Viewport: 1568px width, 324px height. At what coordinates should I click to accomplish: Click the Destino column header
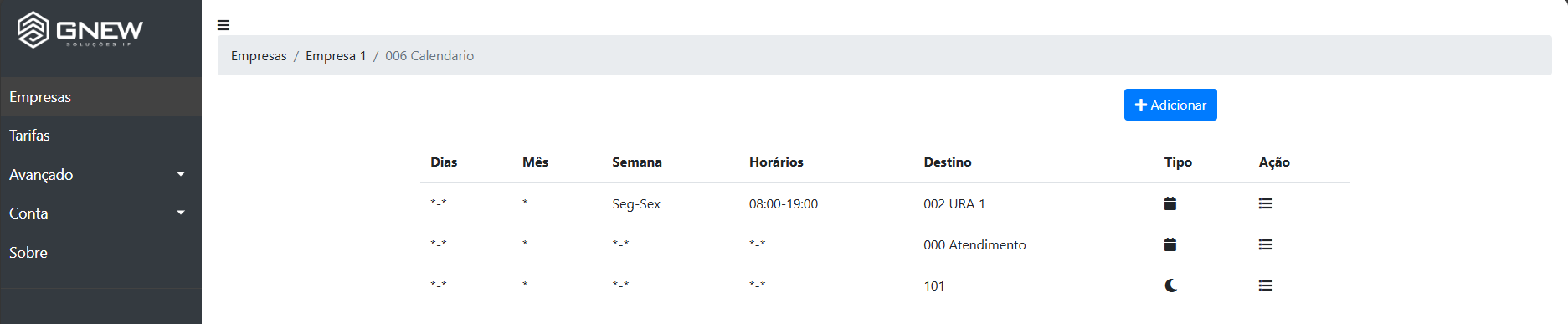pos(948,162)
